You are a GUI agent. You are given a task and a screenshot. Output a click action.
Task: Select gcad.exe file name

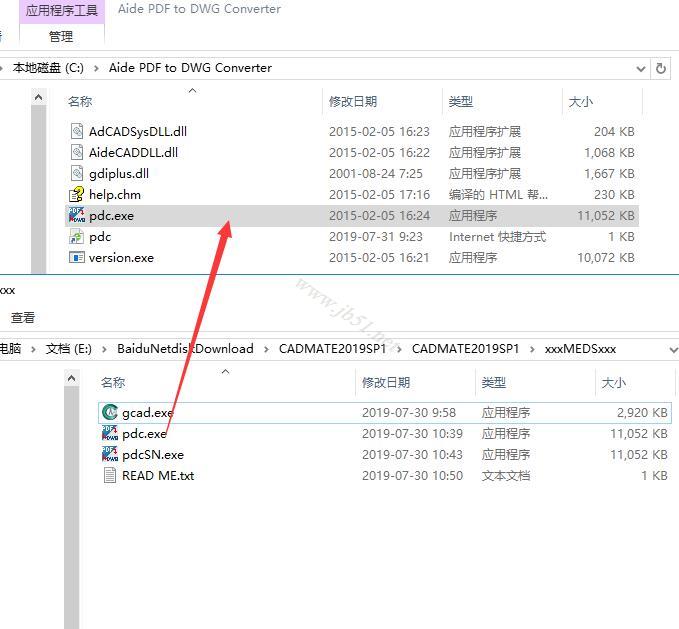147,413
